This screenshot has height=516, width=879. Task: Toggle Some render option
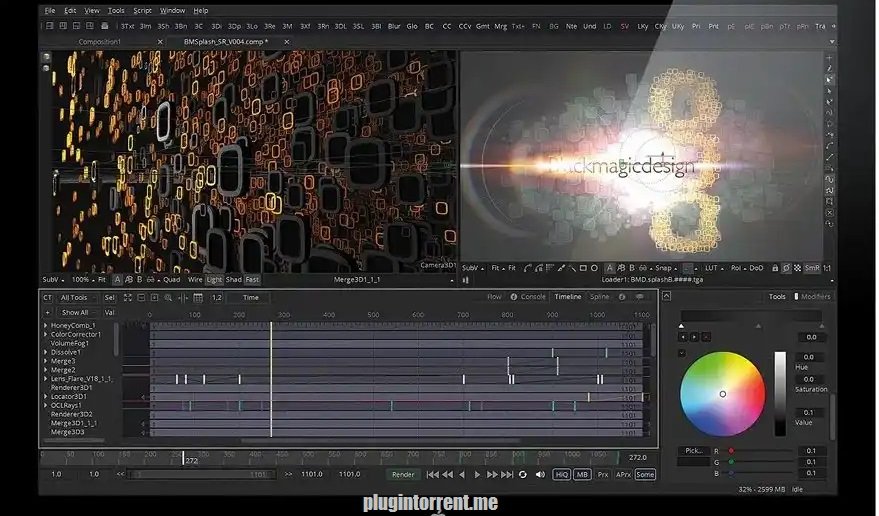click(645, 474)
